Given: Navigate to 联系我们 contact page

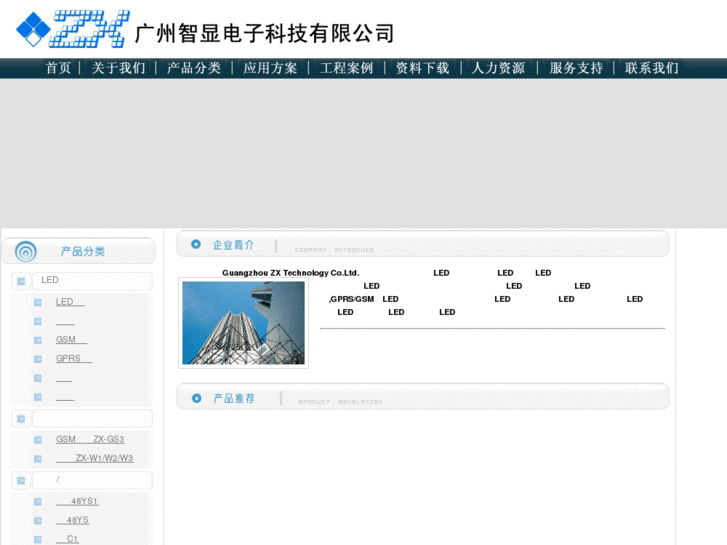Looking at the screenshot, I should pyautogui.click(x=651, y=68).
